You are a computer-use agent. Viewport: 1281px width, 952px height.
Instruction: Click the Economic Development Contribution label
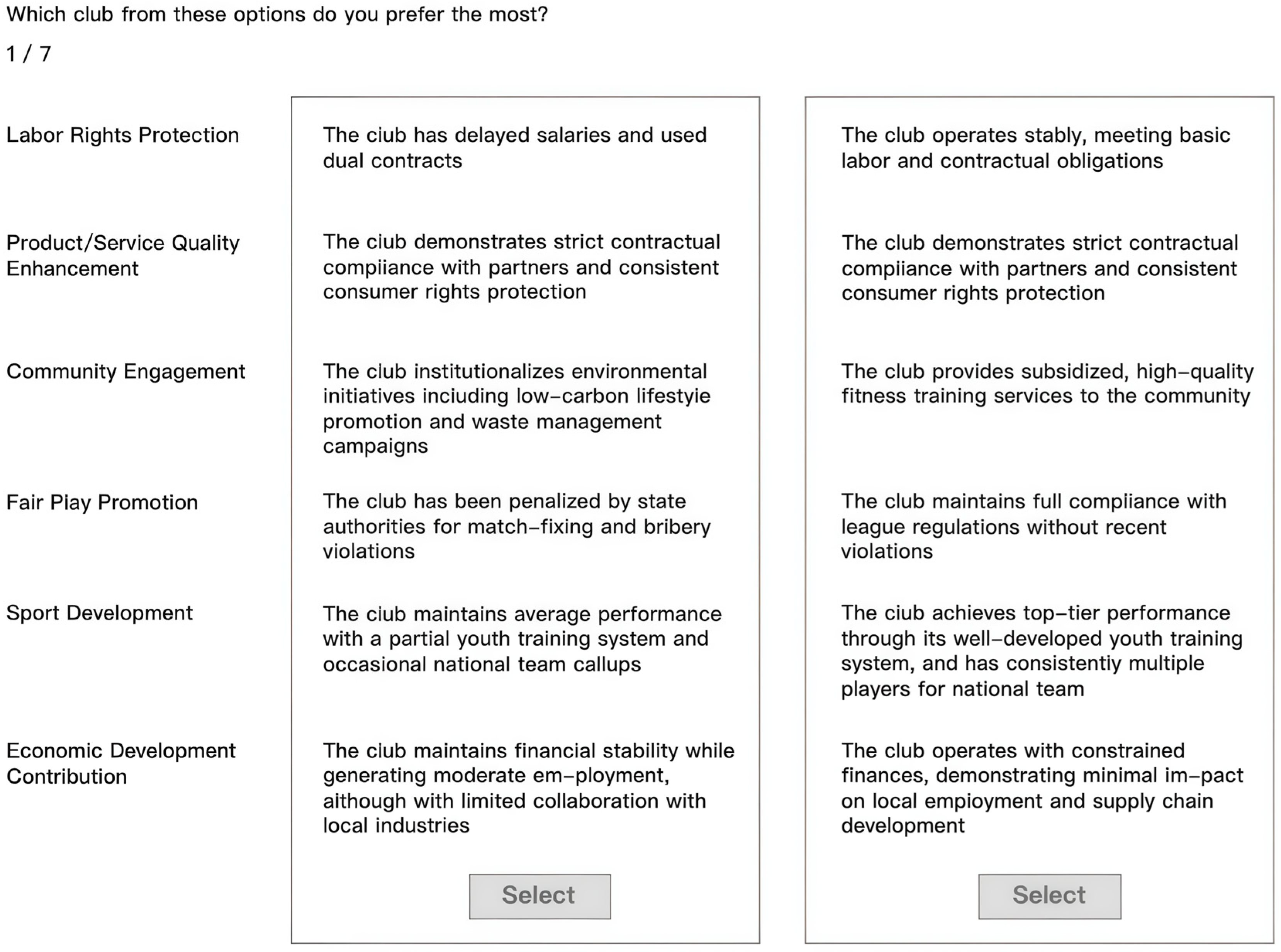[x=121, y=763]
